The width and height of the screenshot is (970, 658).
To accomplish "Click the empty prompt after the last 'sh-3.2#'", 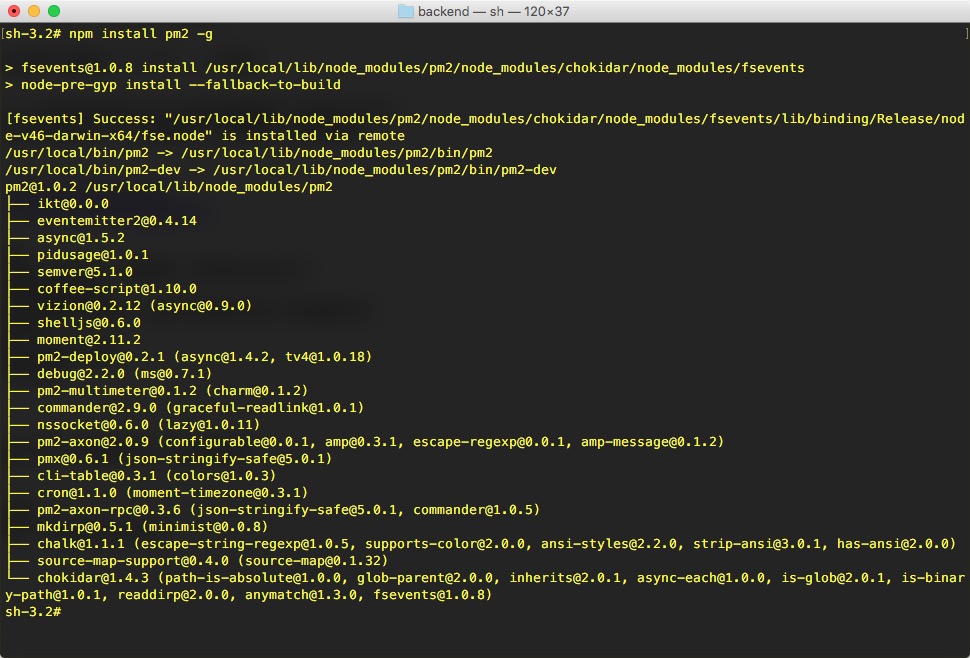I will [69, 612].
